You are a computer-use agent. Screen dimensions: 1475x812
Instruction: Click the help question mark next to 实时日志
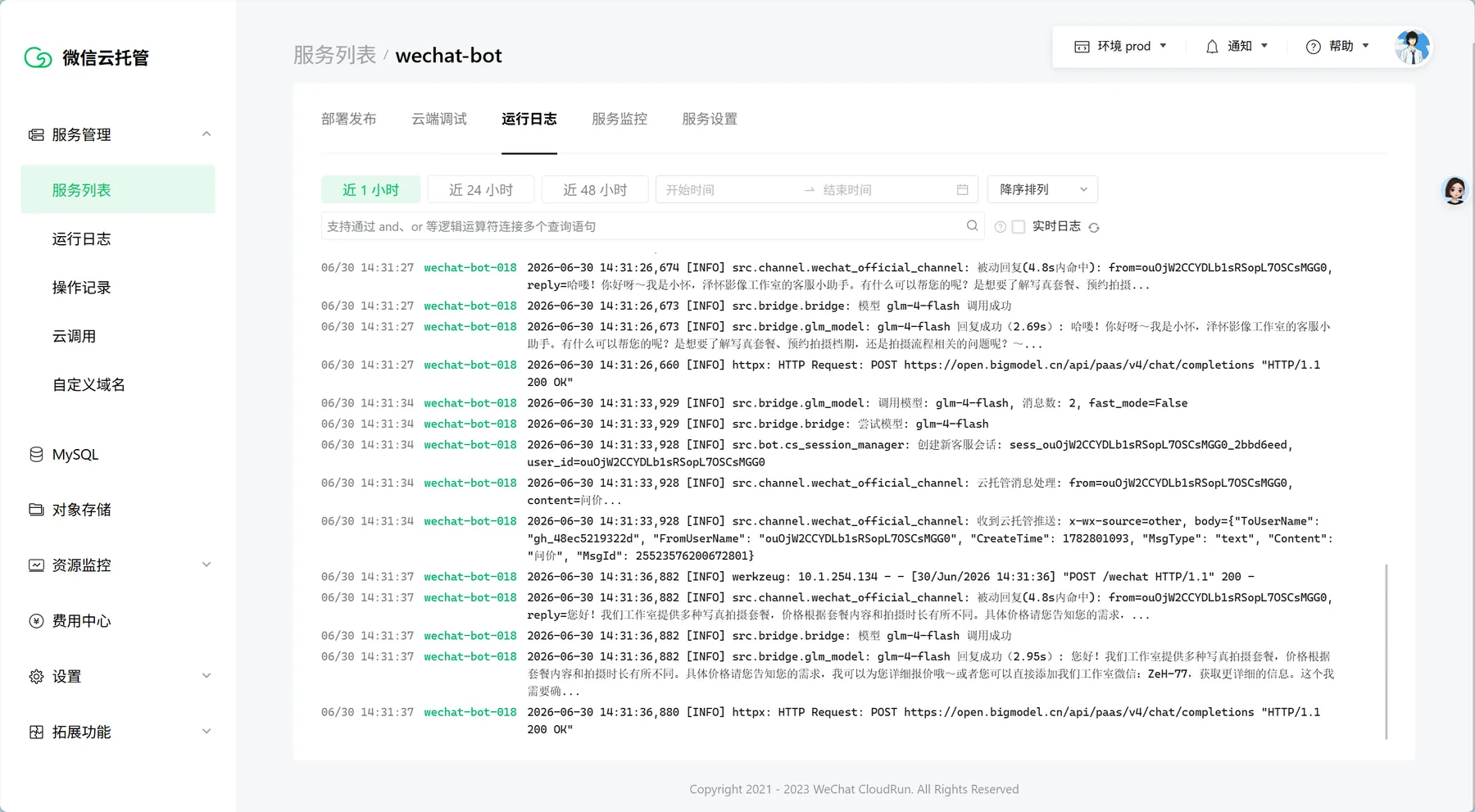coord(1000,227)
